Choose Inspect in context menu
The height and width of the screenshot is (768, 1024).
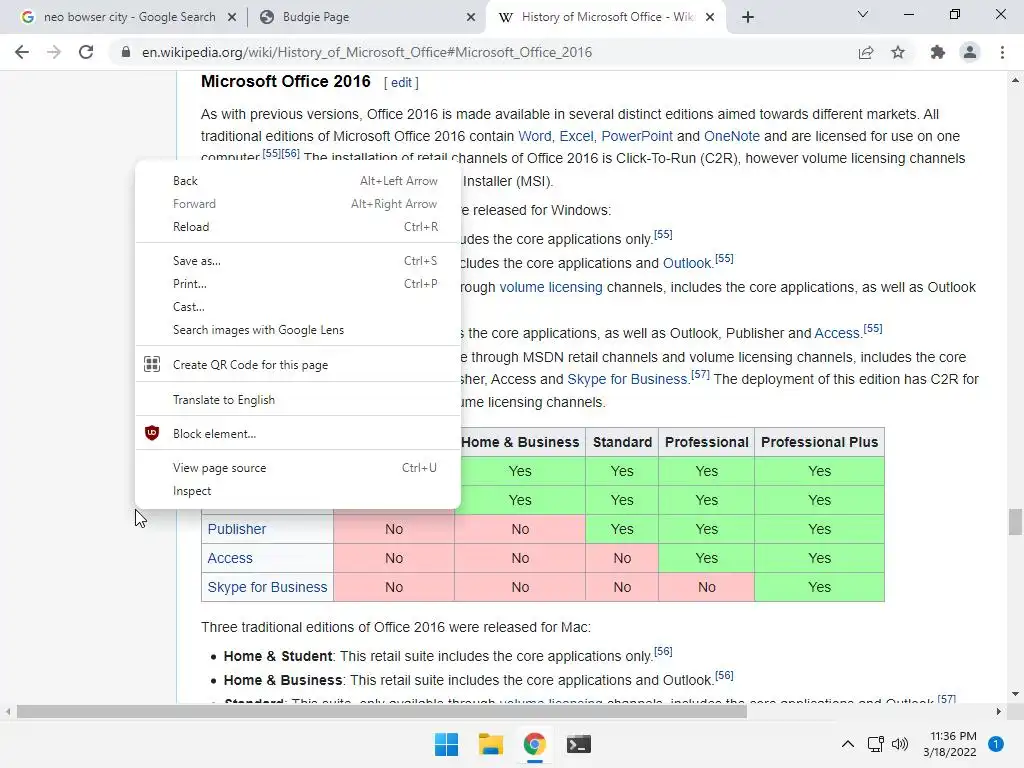tap(298, 490)
